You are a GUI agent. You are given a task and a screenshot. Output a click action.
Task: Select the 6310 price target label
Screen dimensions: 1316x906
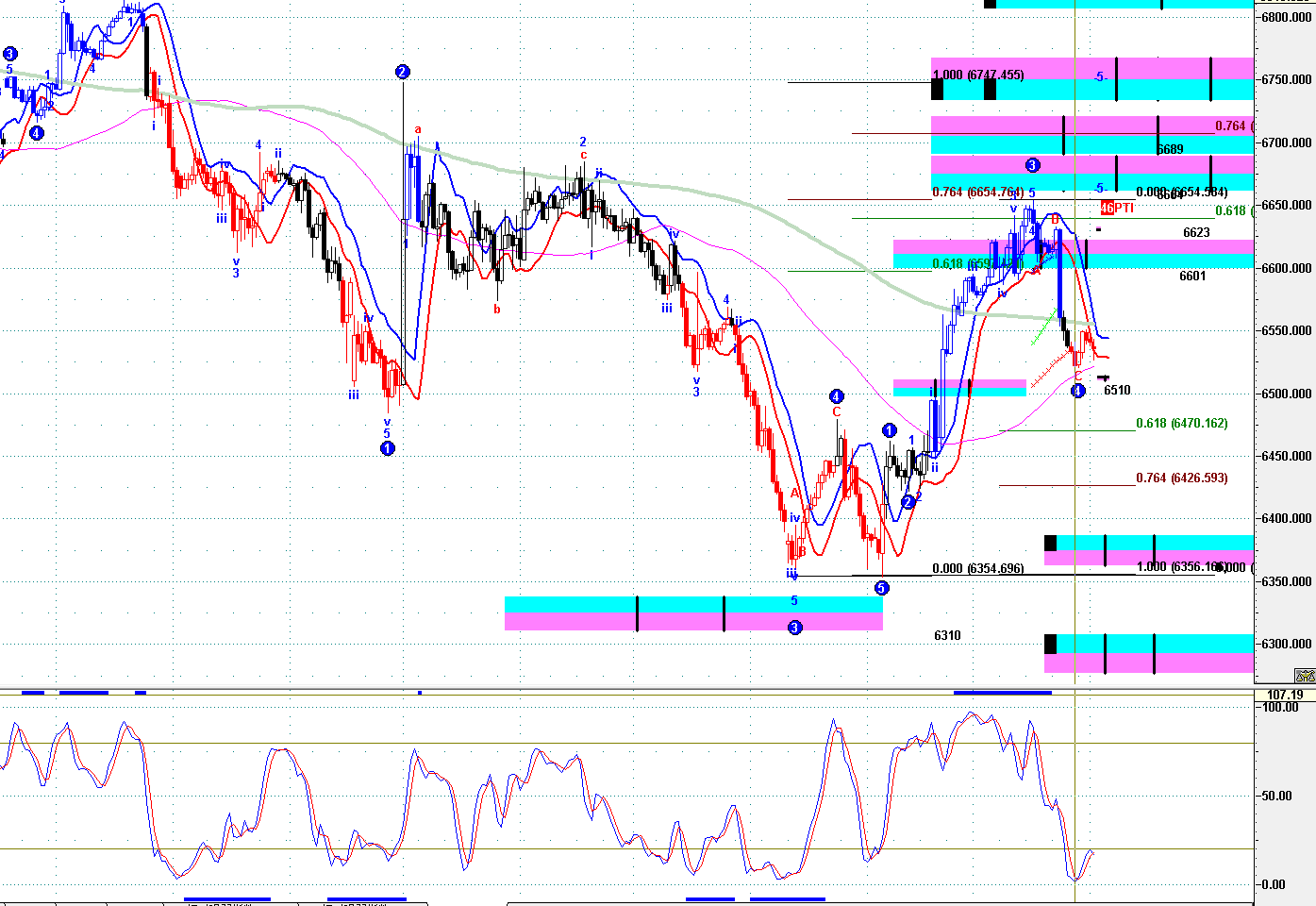[947, 635]
